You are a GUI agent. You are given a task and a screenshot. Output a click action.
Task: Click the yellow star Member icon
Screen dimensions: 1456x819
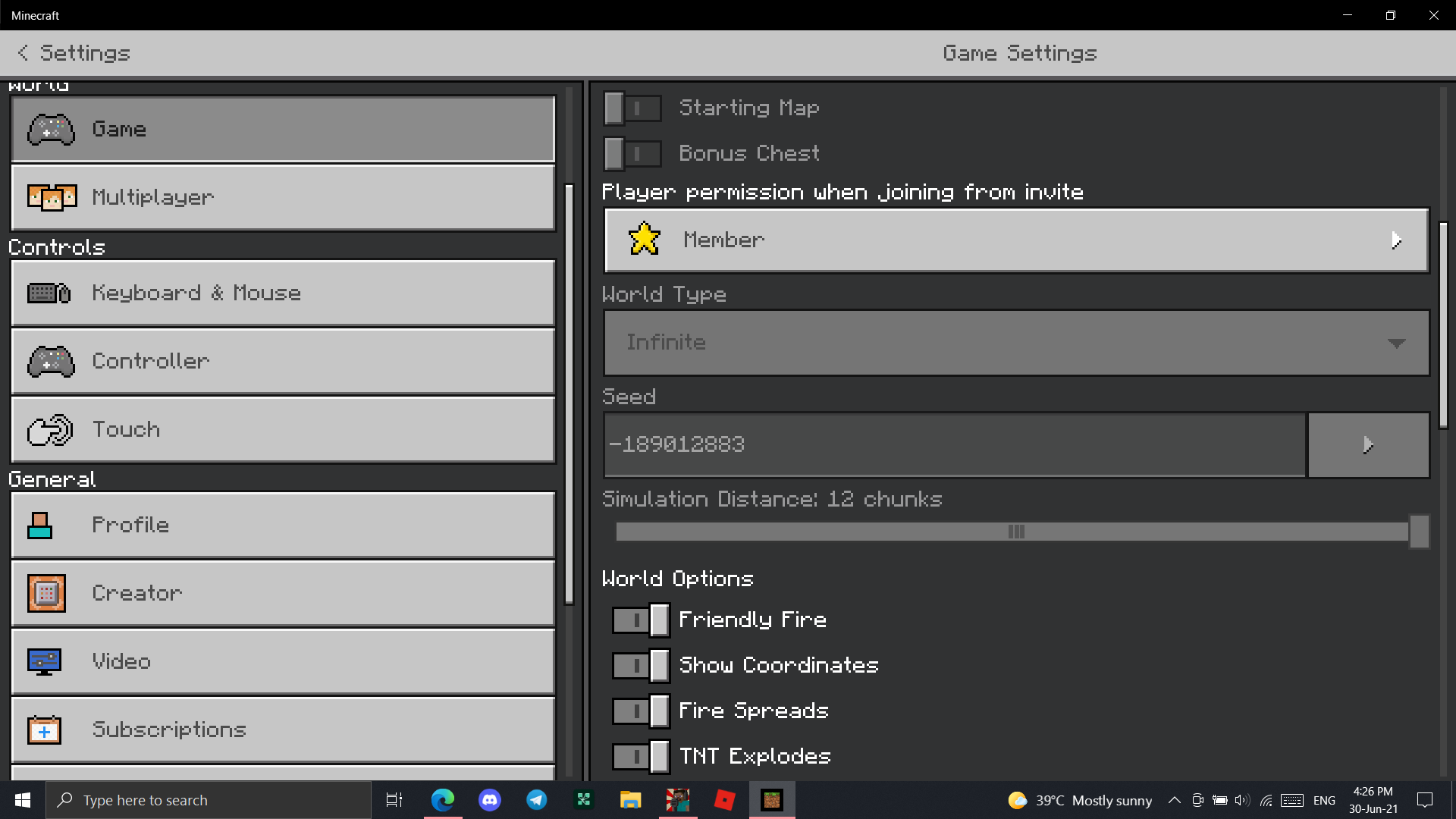click(x=645, y=239)
